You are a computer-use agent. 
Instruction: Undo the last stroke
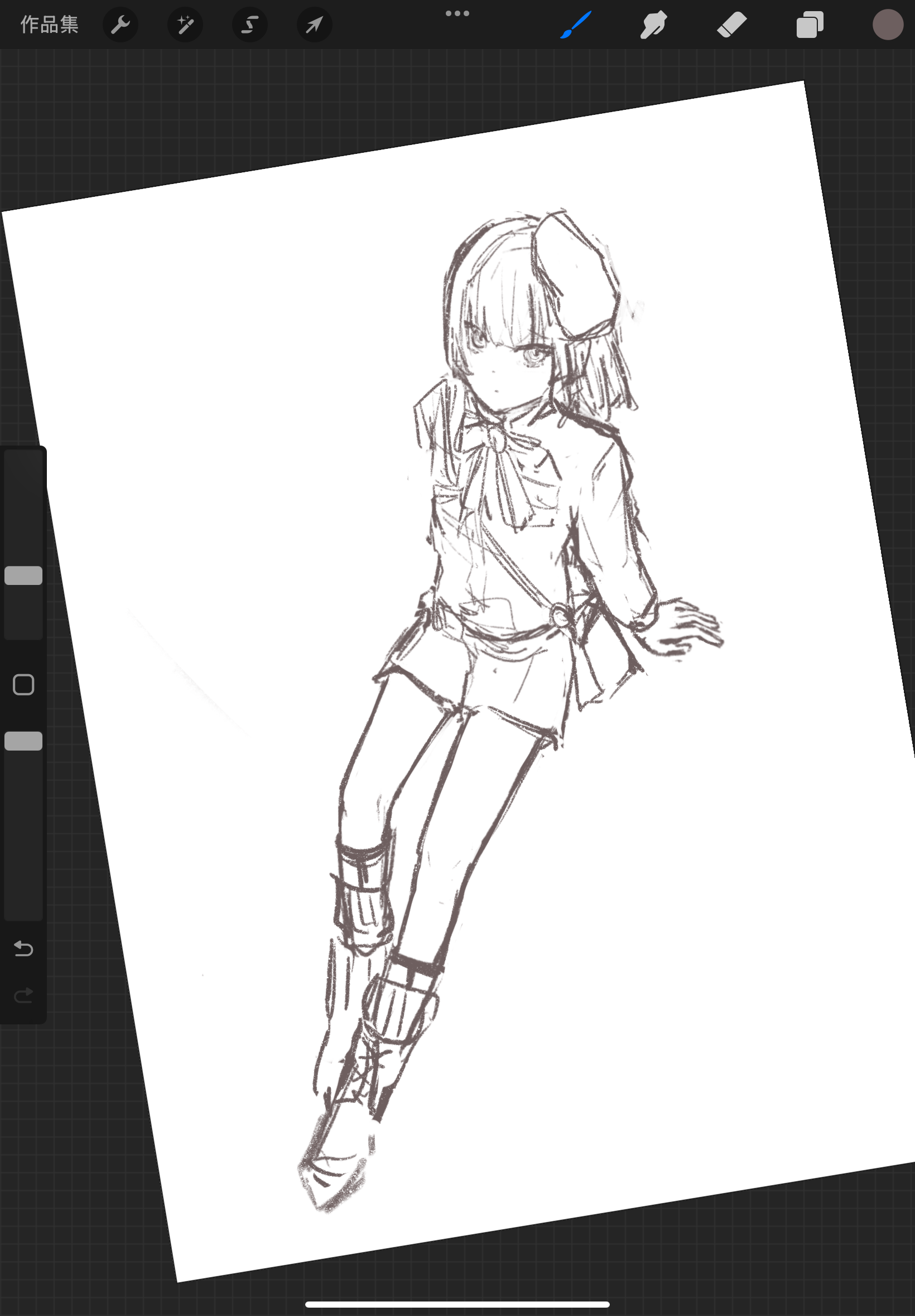coord(23,949)
